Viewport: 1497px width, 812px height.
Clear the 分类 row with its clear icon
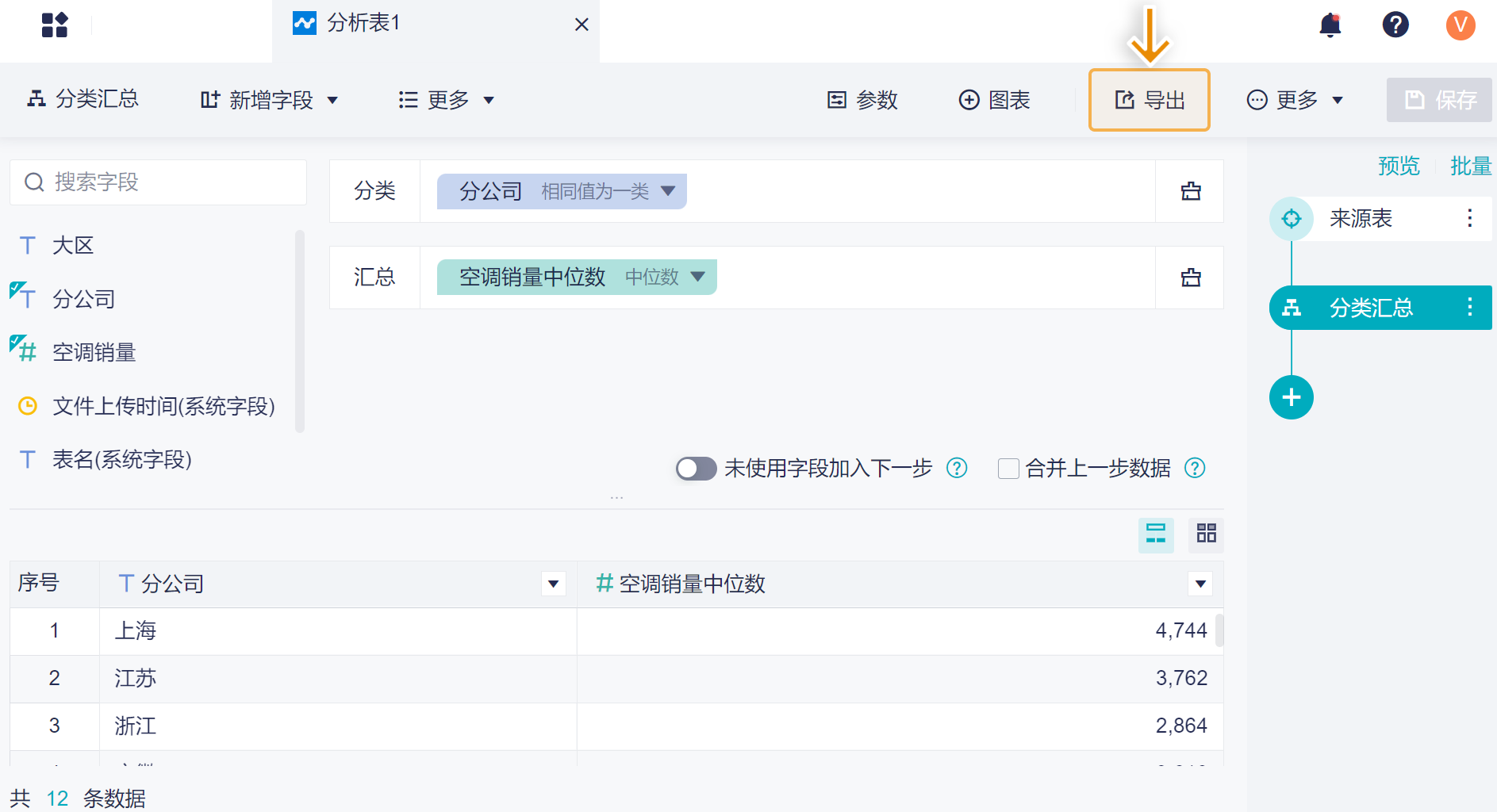pyautogui.click(x=1190, y=191)
